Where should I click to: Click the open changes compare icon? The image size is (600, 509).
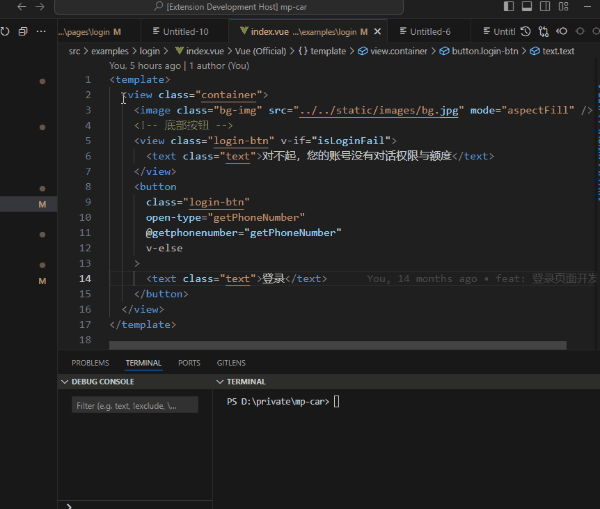(543, 32)
